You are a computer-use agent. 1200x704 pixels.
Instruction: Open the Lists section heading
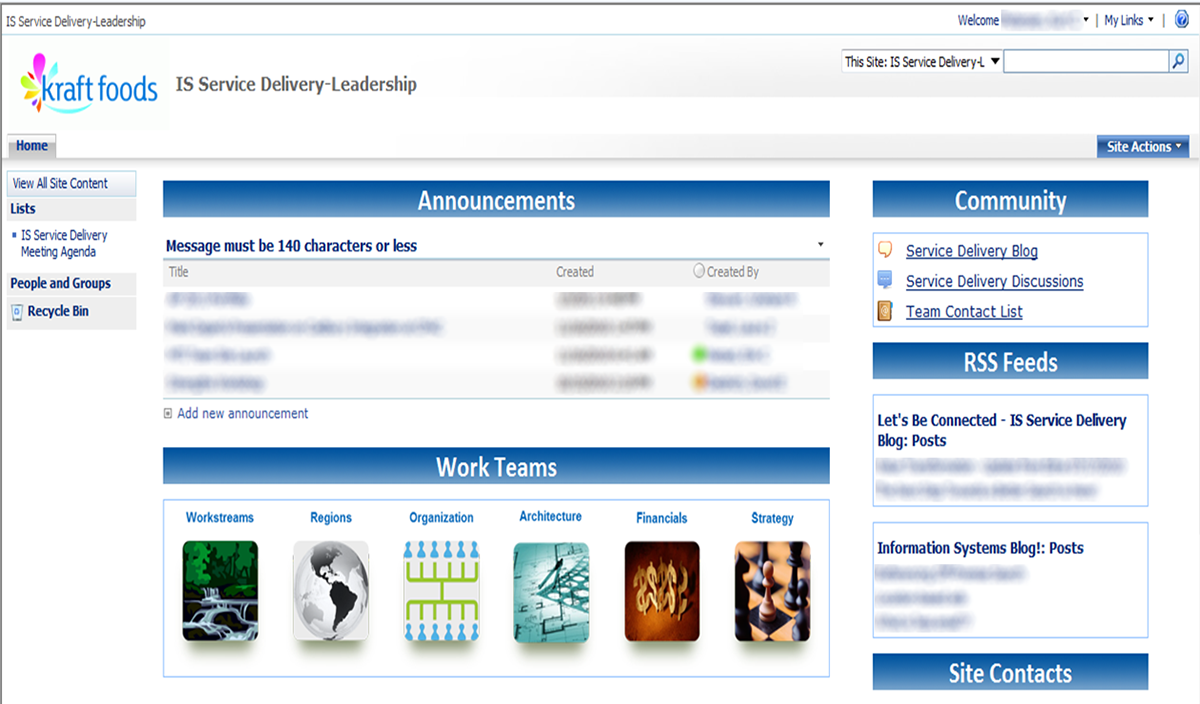tap(23, 209)
